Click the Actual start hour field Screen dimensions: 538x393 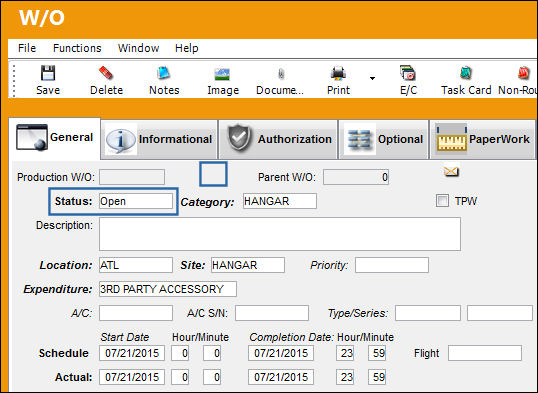[x=180, y=377]
